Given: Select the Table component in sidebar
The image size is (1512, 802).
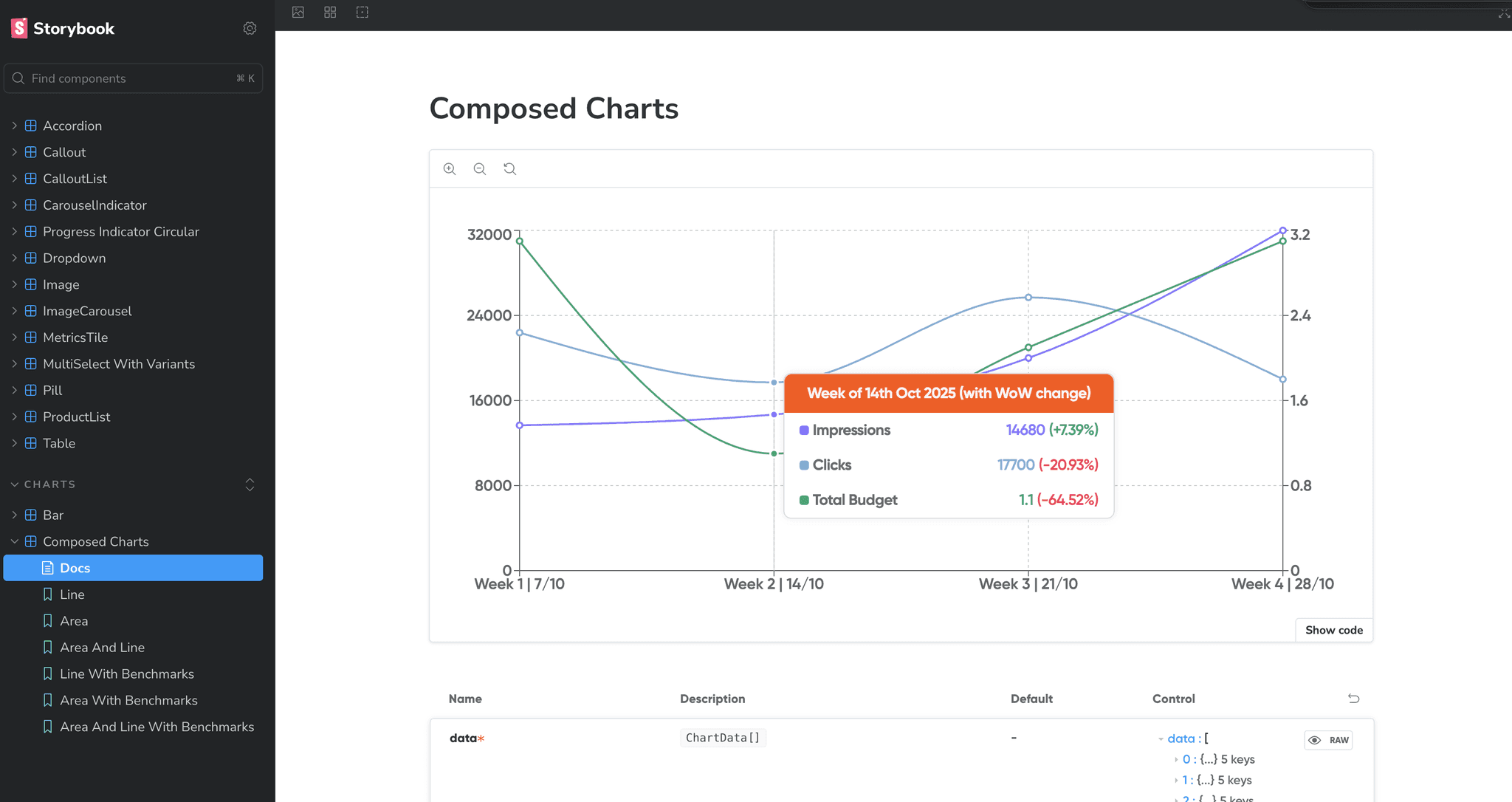Looking at the screenshot, I should tap(59, 443).
